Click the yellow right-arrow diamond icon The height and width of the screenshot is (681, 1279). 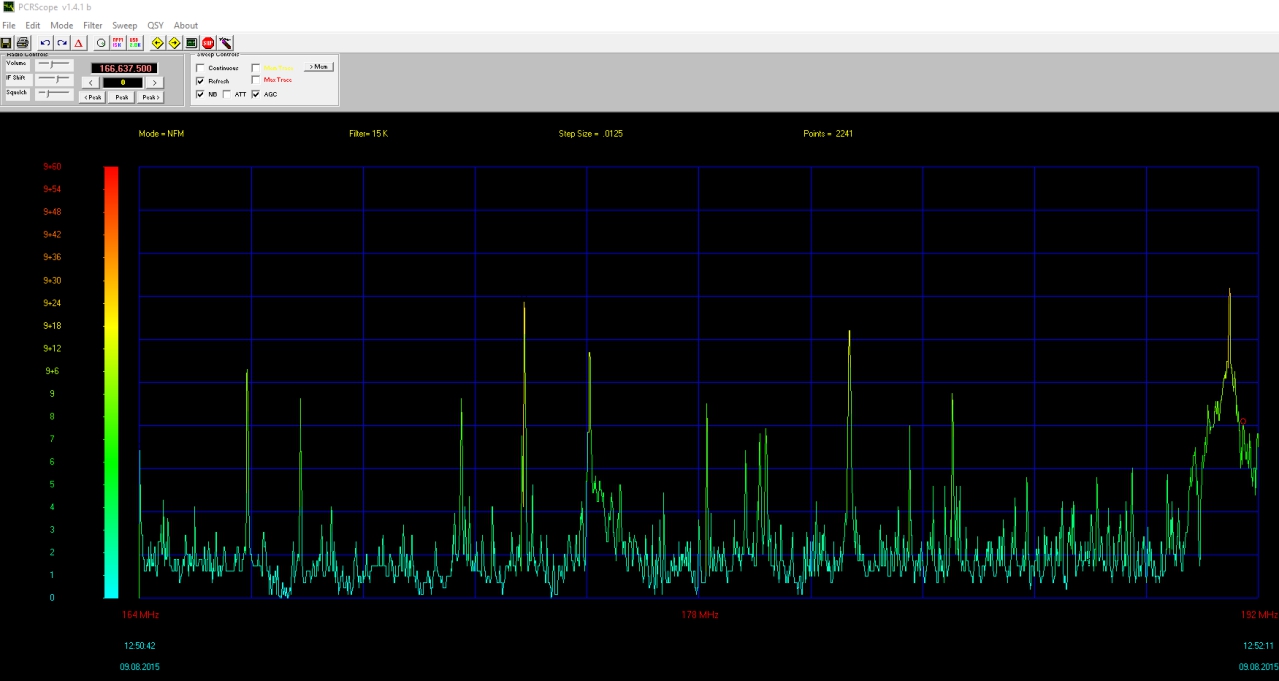pyautogui.click(x=174, y=43)
